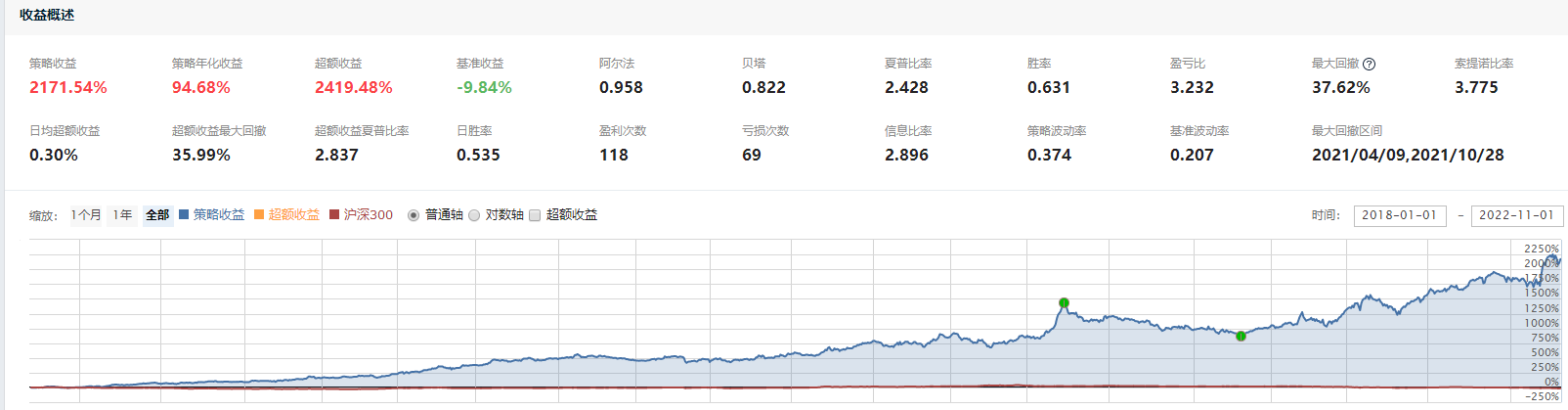Toggle the orange 超额收益 series label

[x=294, y=214]
